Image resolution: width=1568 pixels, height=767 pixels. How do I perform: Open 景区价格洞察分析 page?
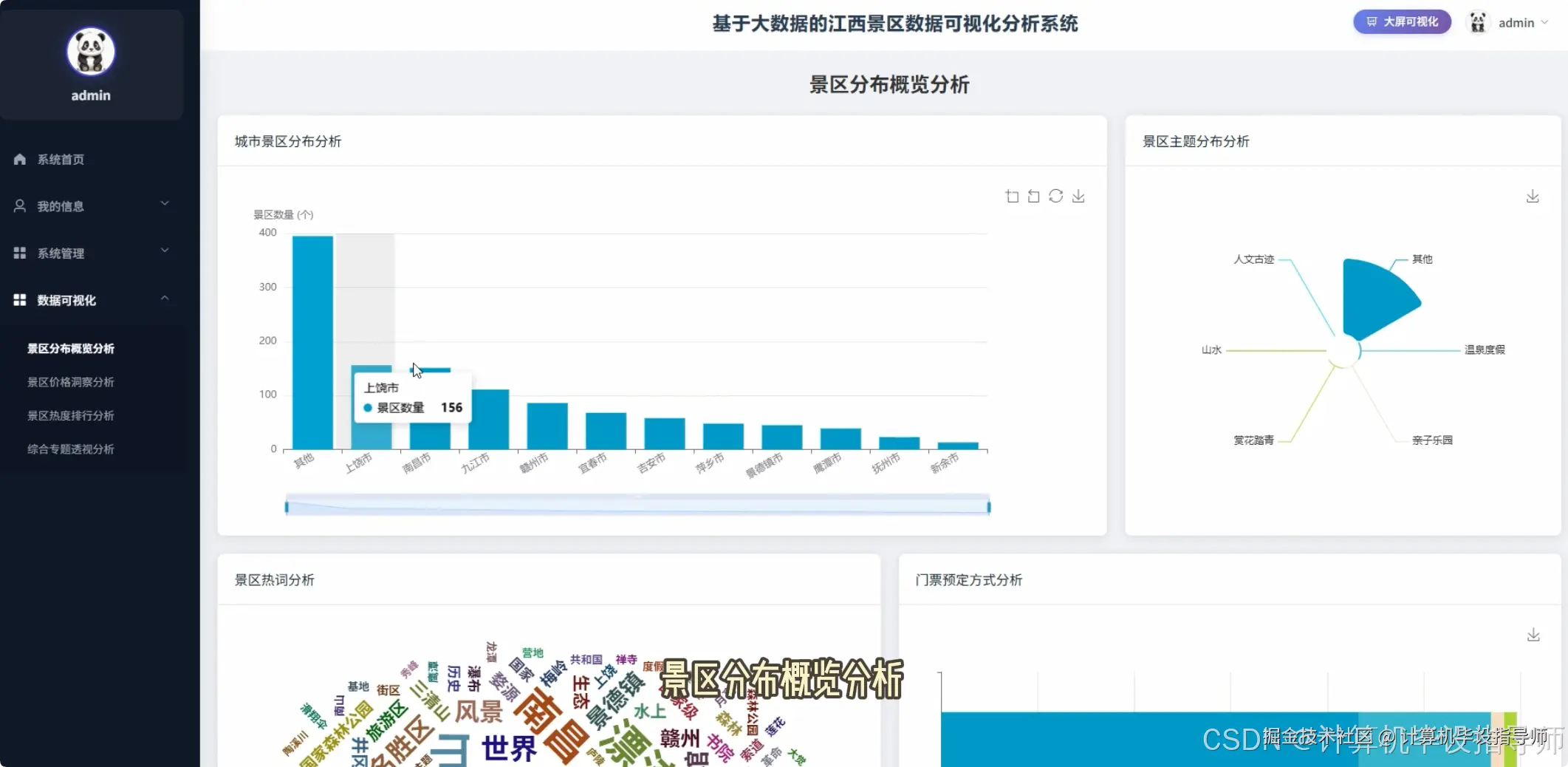click(70, 381)
